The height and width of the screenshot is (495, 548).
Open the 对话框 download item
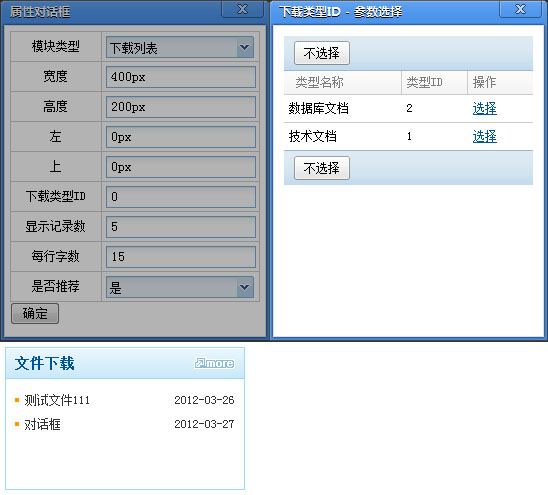pyautogui.click(x=42, y=424)
